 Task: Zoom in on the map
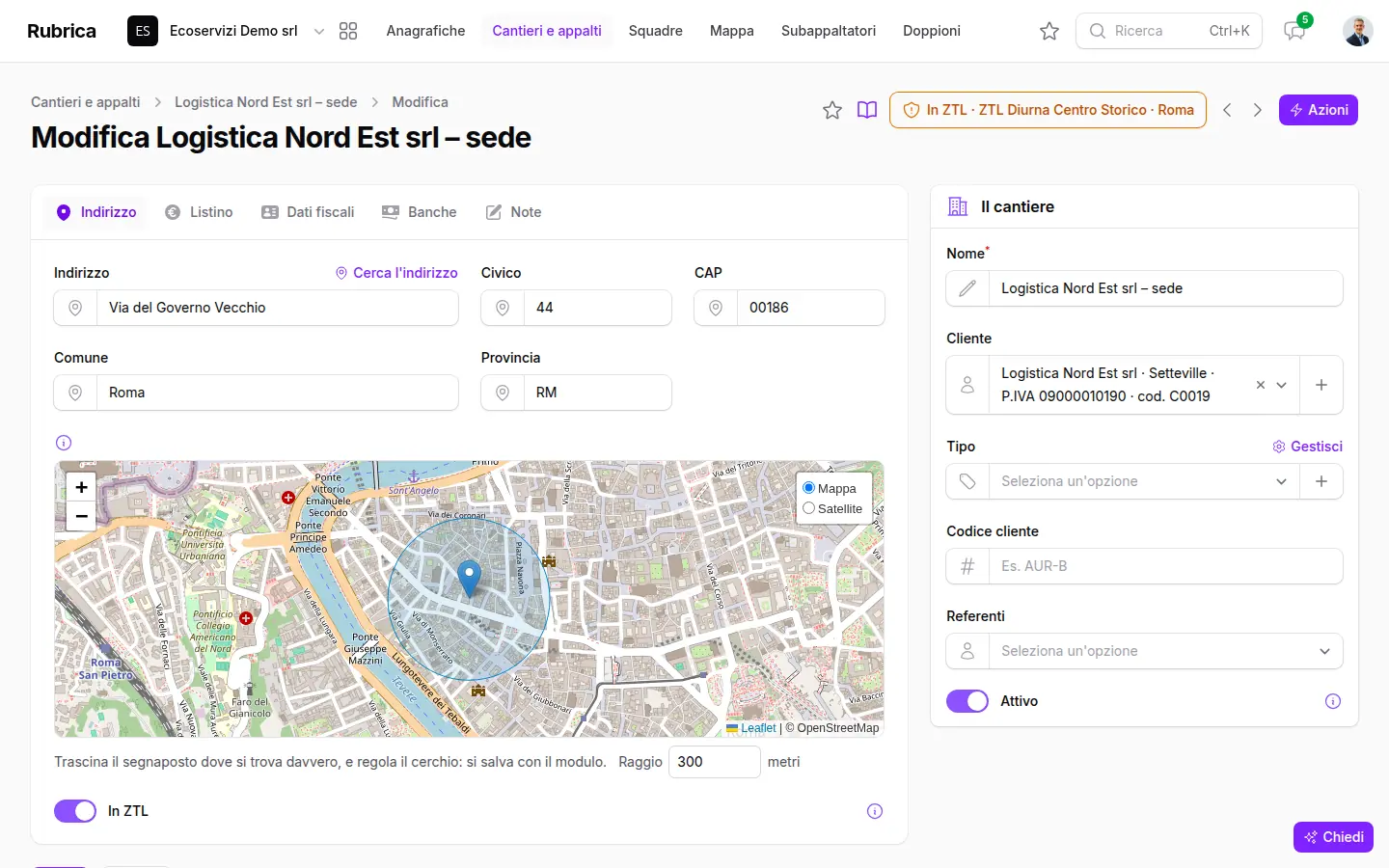tap(81, 487)
